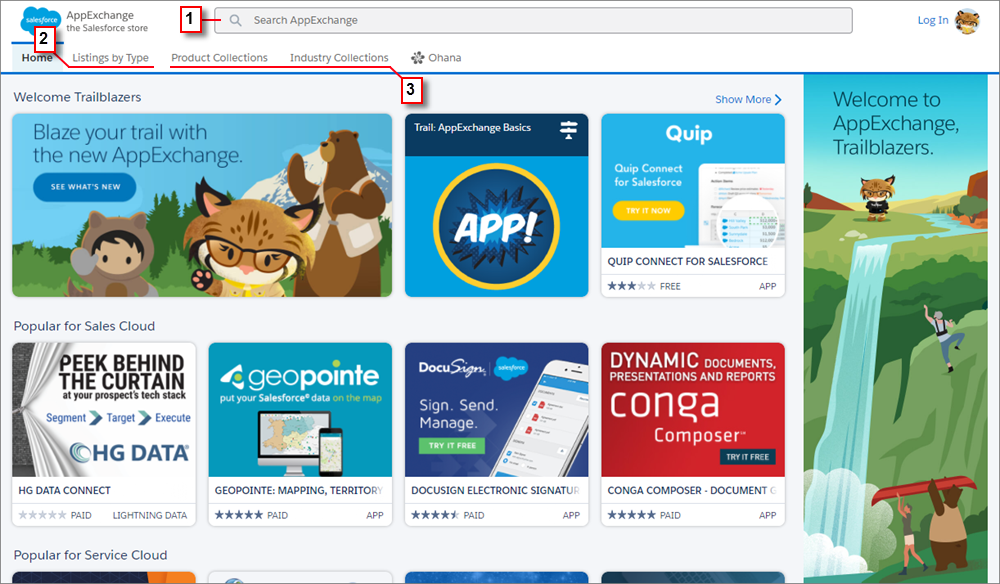
Task: Click the Welcome to AppExchange side banner
Action: coord(895,328)
